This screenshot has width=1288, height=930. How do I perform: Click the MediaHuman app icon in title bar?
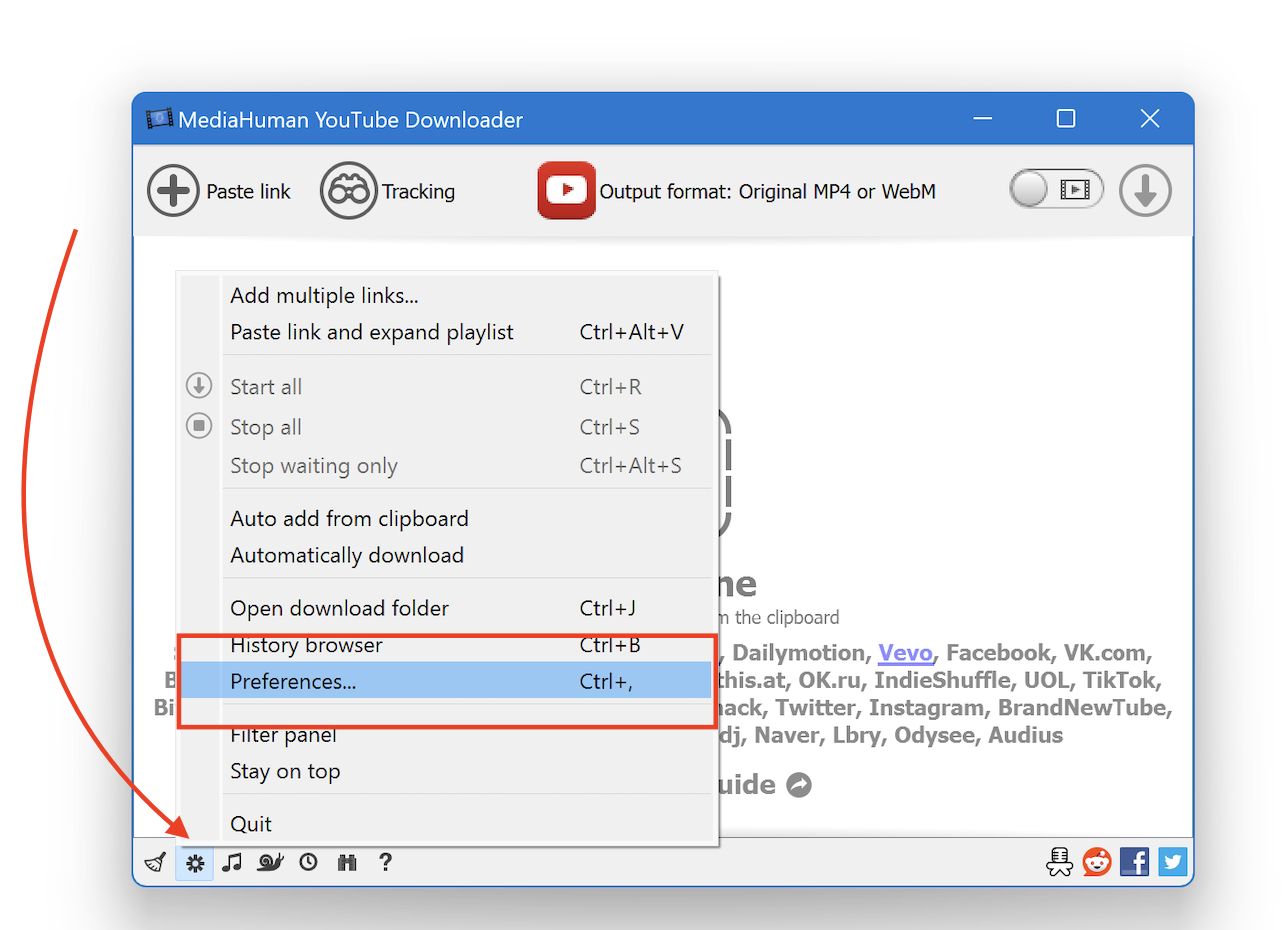tap(159, 120)
